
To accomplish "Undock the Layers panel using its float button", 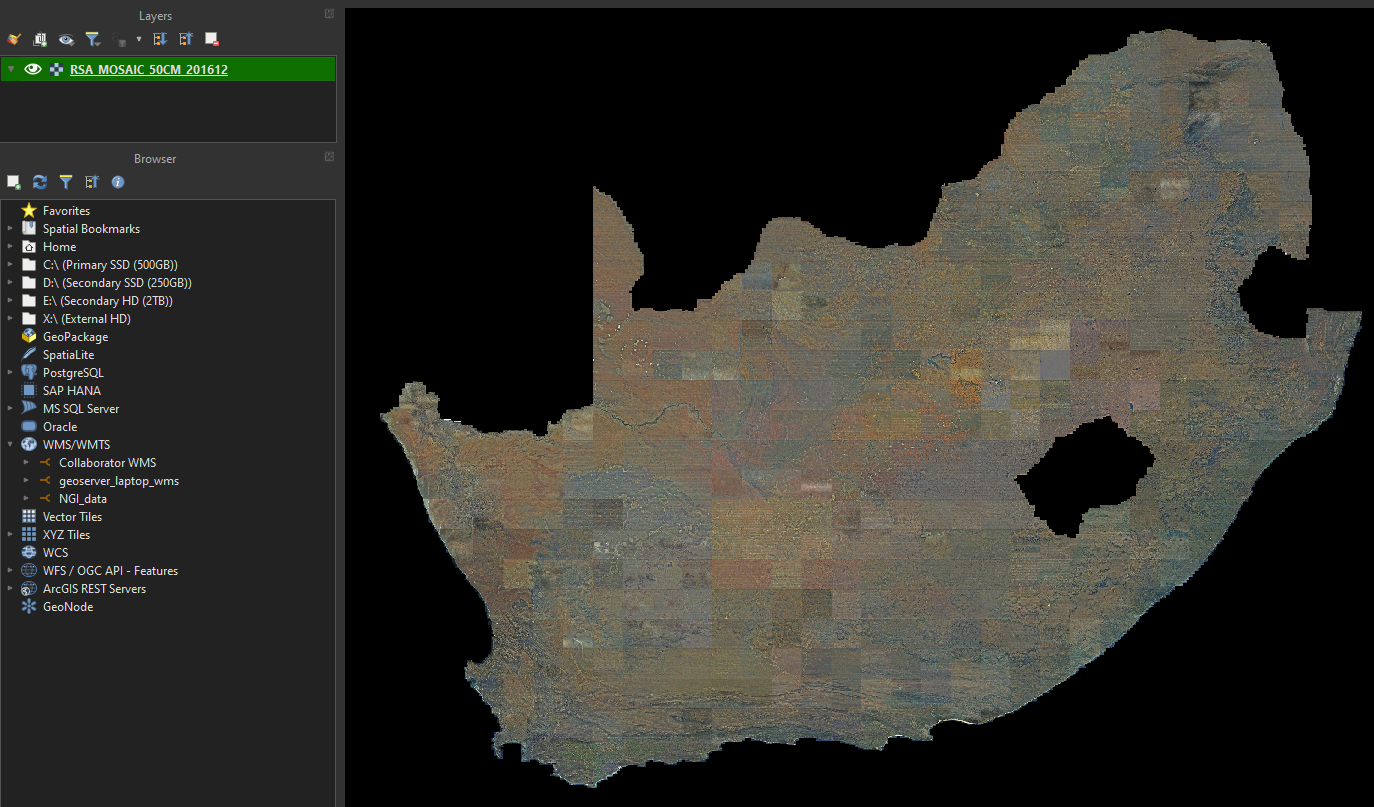I will click(329, 14).
